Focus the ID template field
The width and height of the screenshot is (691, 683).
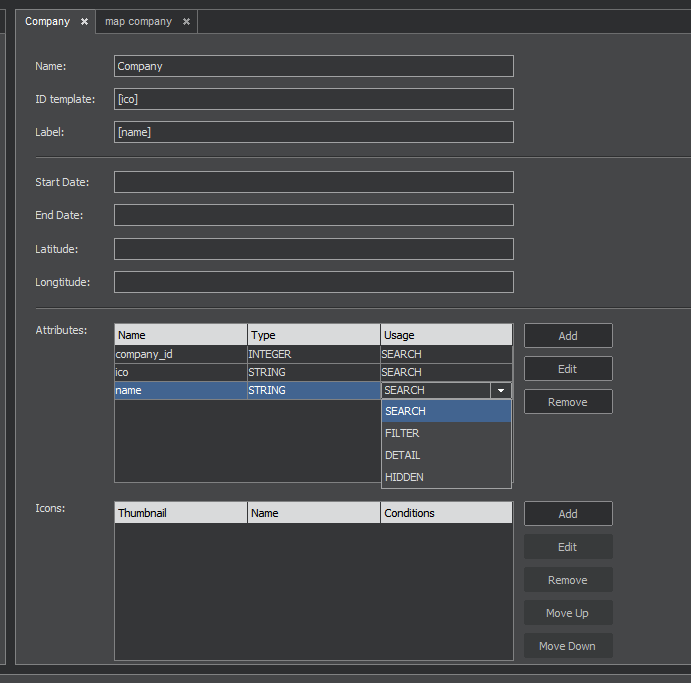click(x=313, y=99)
